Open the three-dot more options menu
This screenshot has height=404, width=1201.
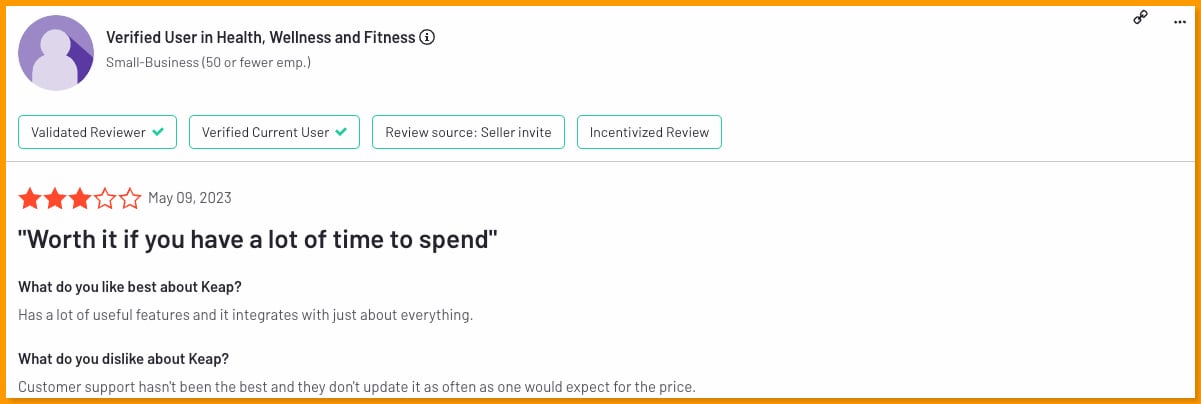coord(1179,21)
